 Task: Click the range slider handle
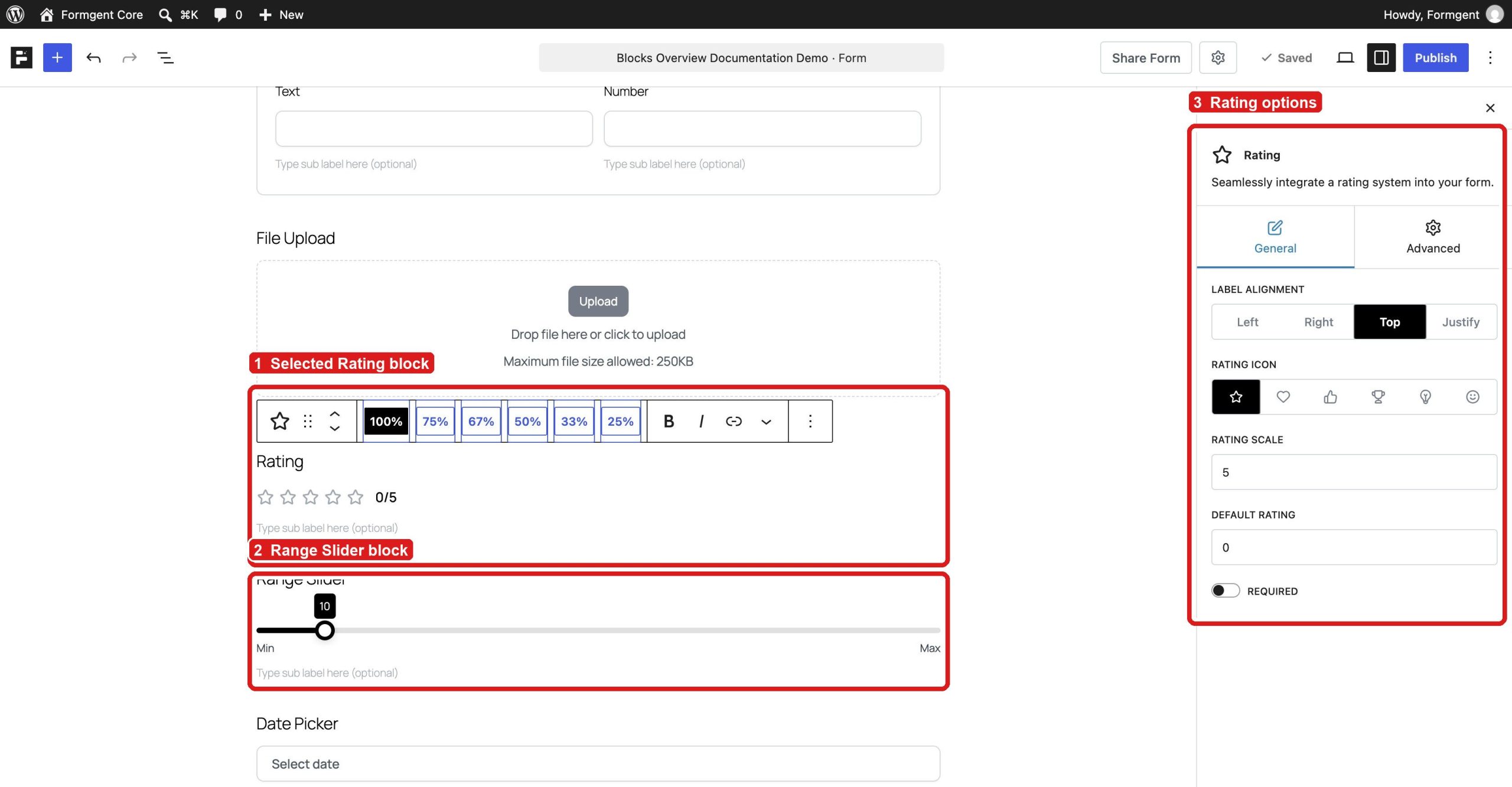[x=324, y=631]
